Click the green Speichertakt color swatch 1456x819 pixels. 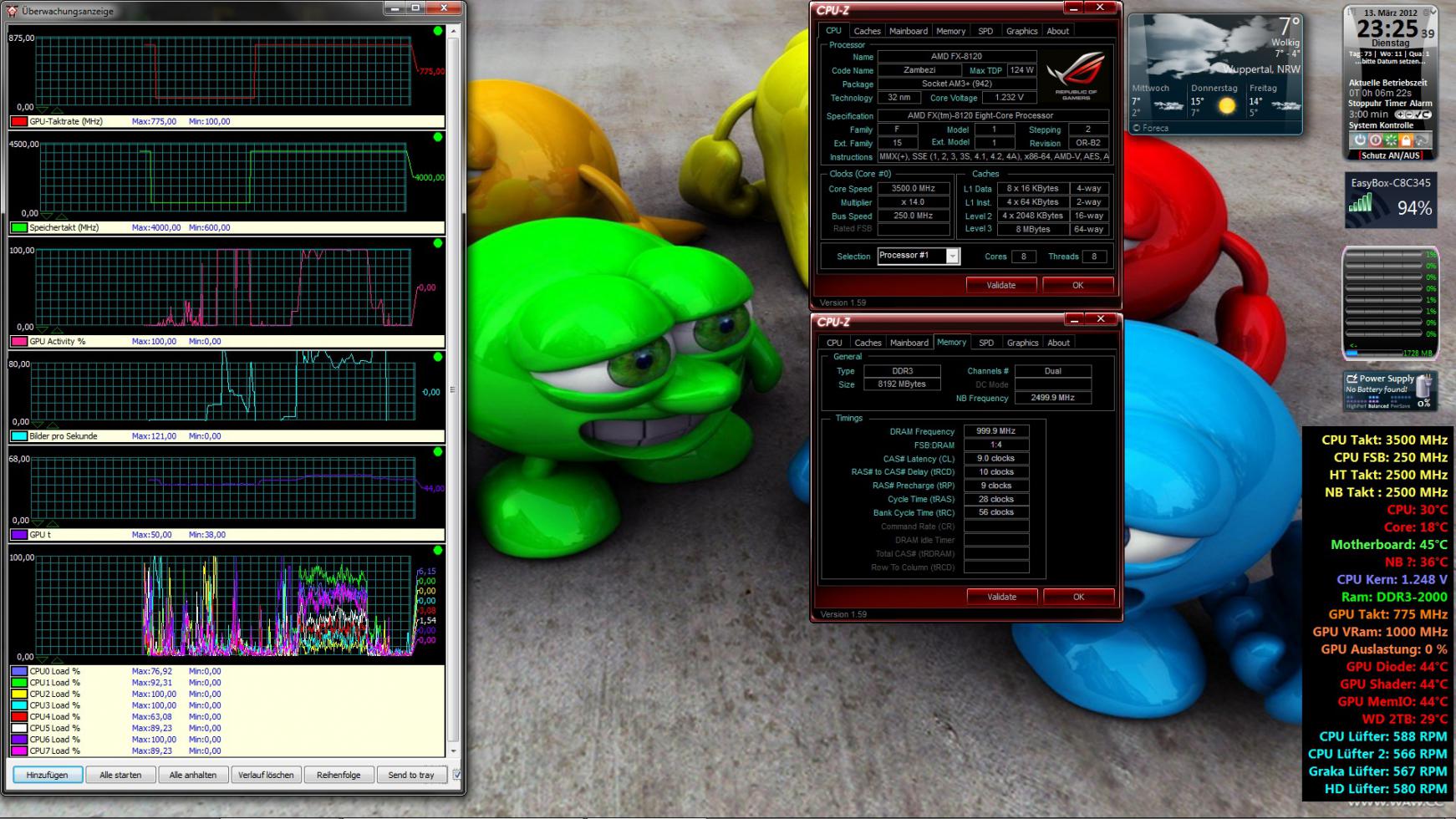point(18,227)
